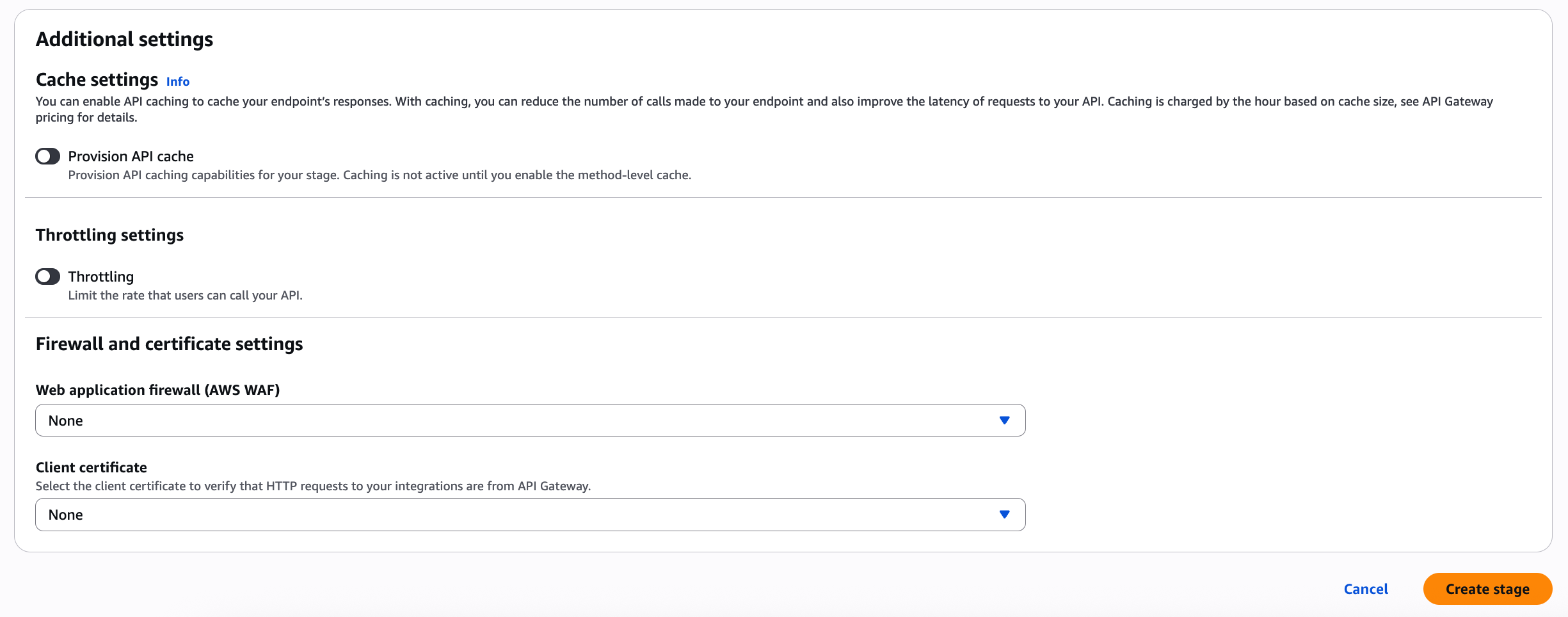The image size is (1568, 617).
Task: Enable the Provision API cache toggle
Action: (x=48, y=156)
